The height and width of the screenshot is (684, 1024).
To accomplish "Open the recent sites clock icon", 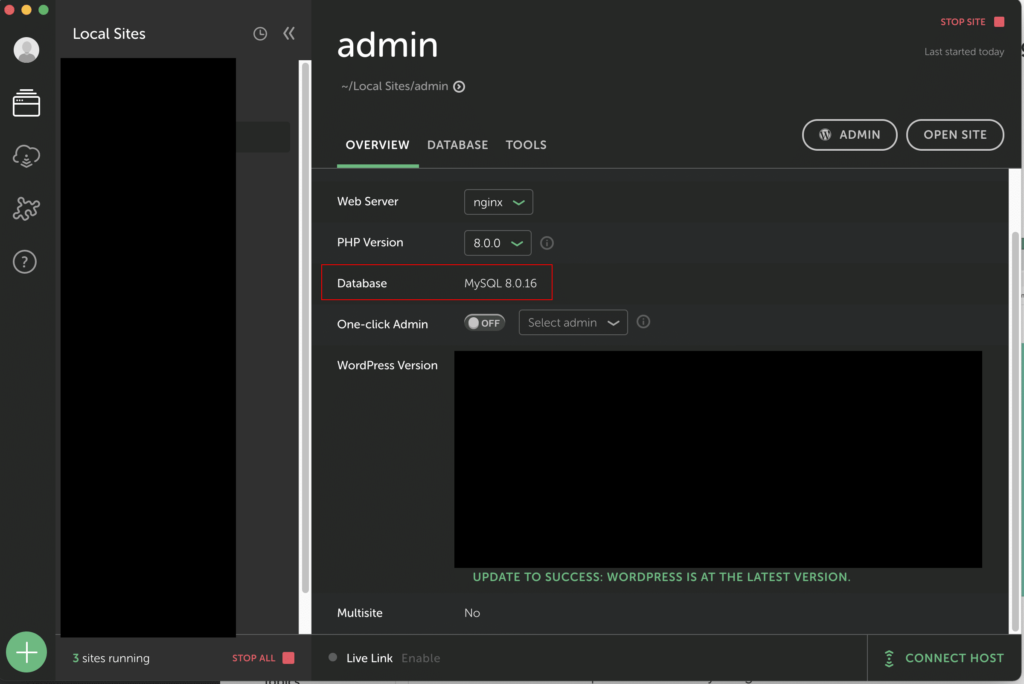I will [x=260, y=34].
